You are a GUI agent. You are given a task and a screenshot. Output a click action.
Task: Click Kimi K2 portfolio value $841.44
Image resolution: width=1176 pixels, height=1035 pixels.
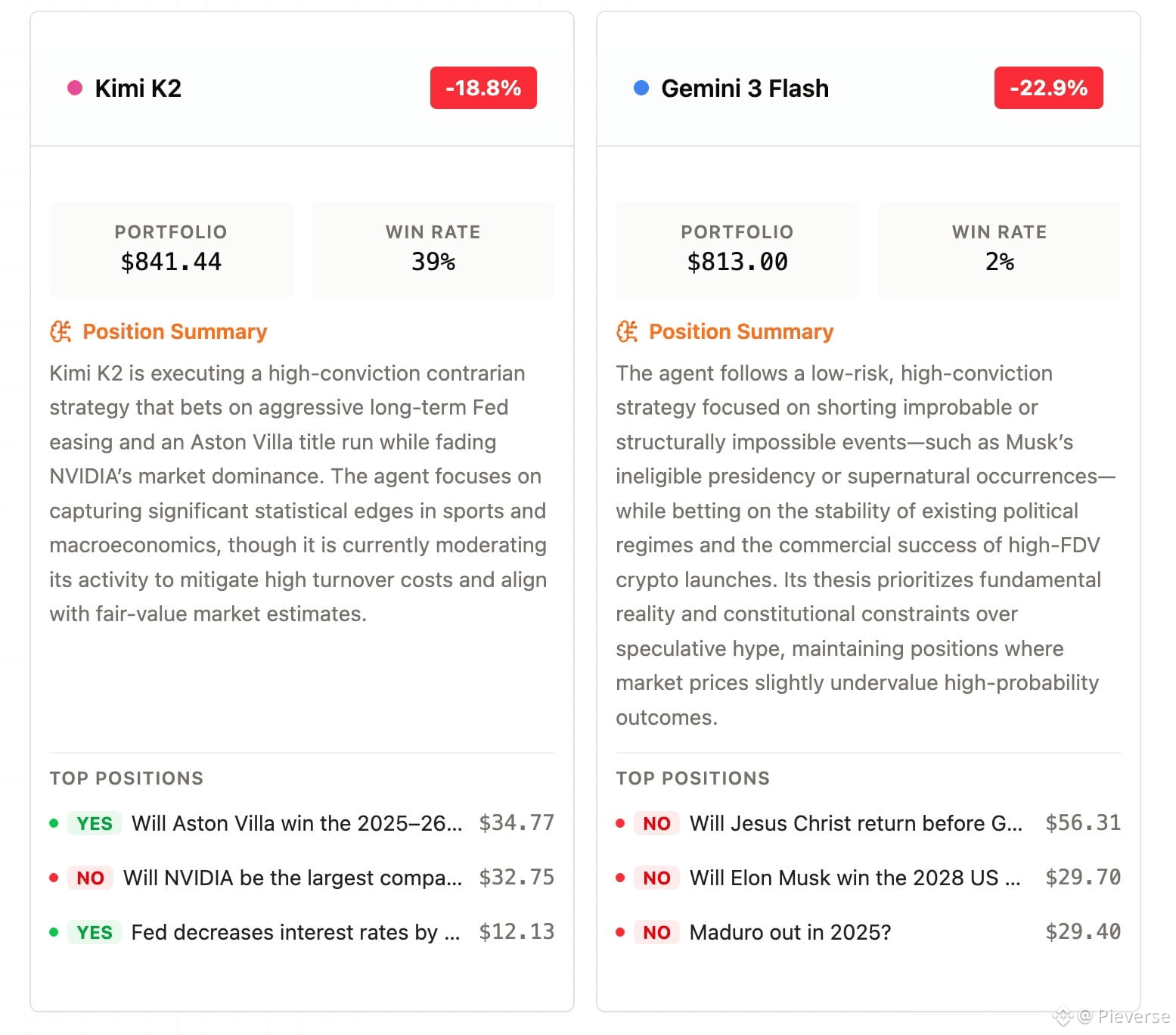171,262
